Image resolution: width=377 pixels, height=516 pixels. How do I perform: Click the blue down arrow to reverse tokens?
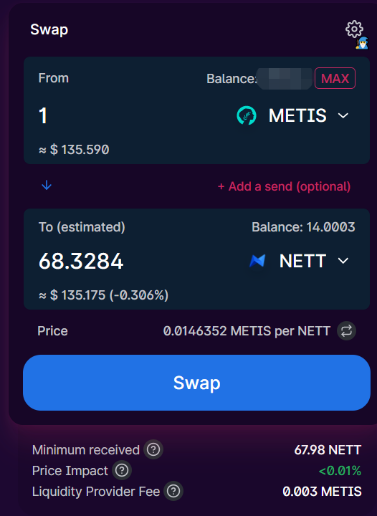pyautogui.click(x=47, y=185)
